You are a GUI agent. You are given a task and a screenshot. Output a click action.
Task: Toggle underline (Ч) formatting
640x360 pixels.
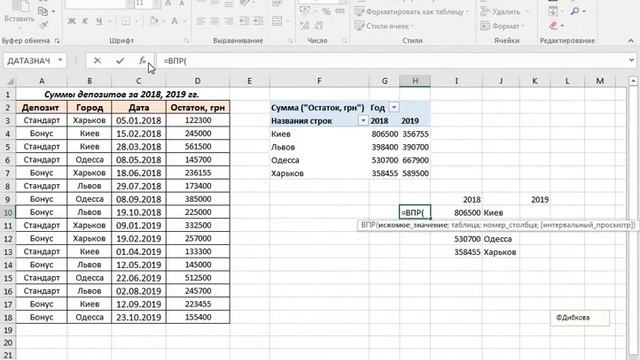coord(99,21)
